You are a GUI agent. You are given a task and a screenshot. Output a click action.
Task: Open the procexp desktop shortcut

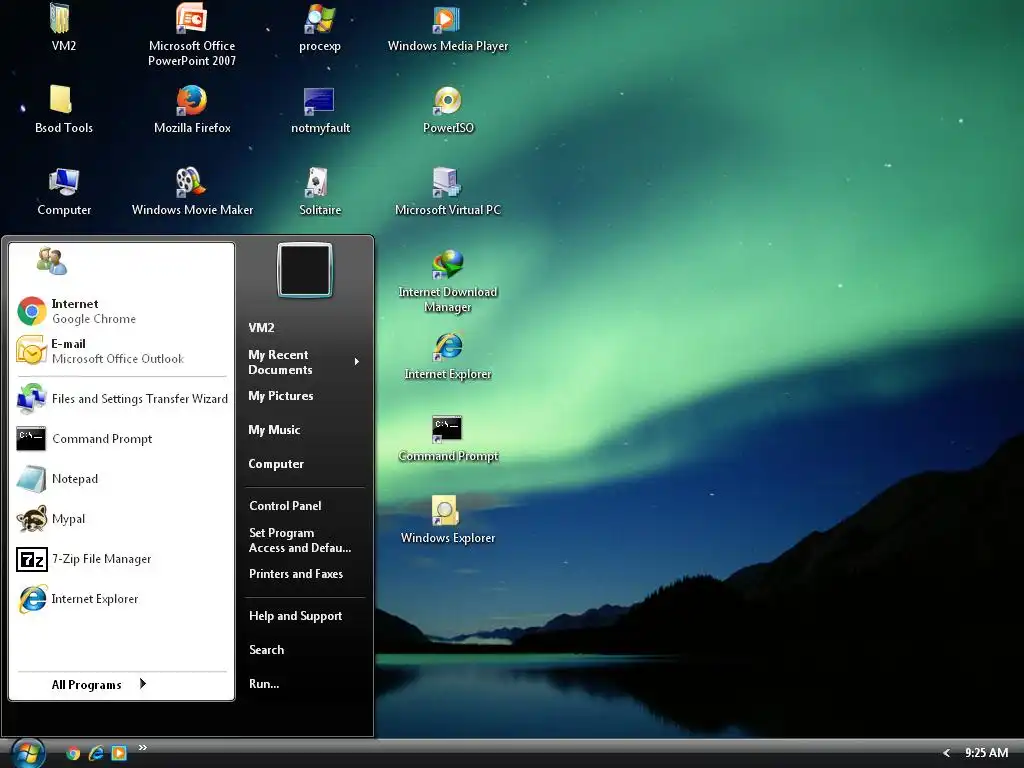319,27
